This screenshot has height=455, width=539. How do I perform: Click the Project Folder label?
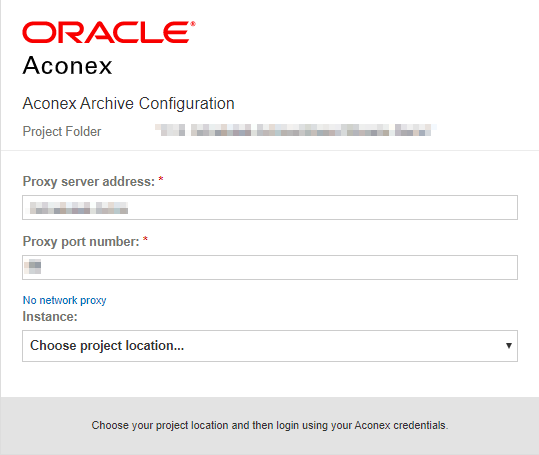point(62,132)
